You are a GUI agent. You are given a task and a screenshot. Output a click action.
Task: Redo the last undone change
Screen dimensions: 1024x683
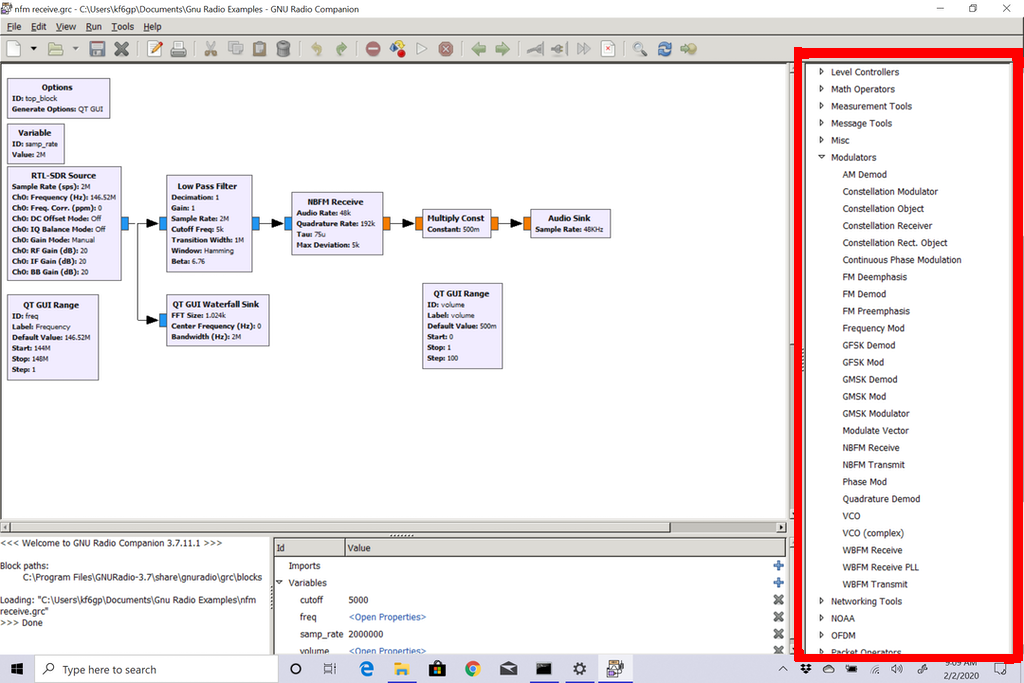tap(341, 49)
